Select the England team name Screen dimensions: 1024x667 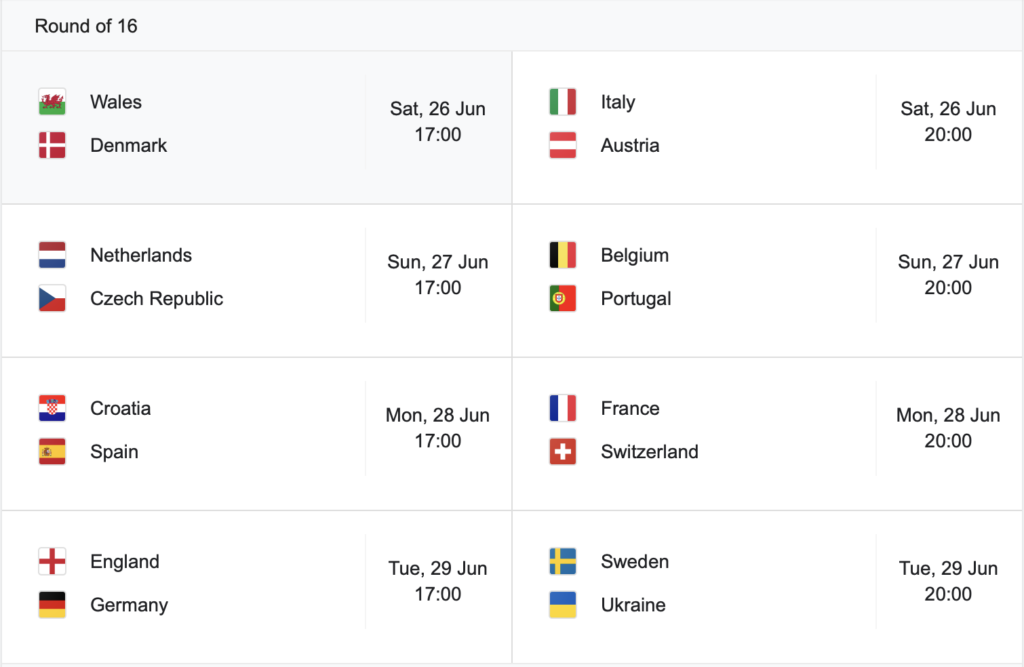pyautogui.click(x=125, y=562)
